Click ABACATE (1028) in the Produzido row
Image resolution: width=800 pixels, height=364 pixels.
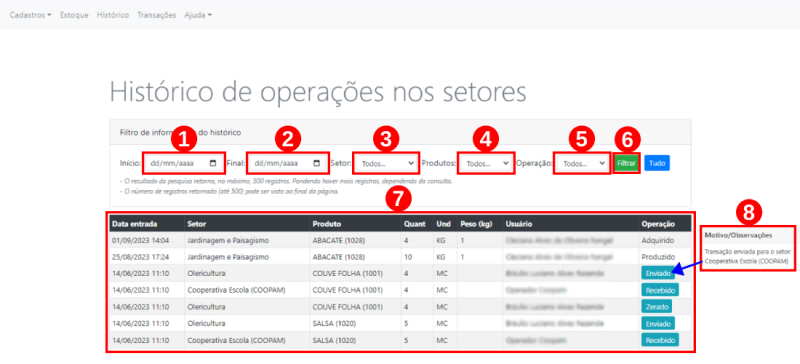pyautogui.click(x=339, y=257)
